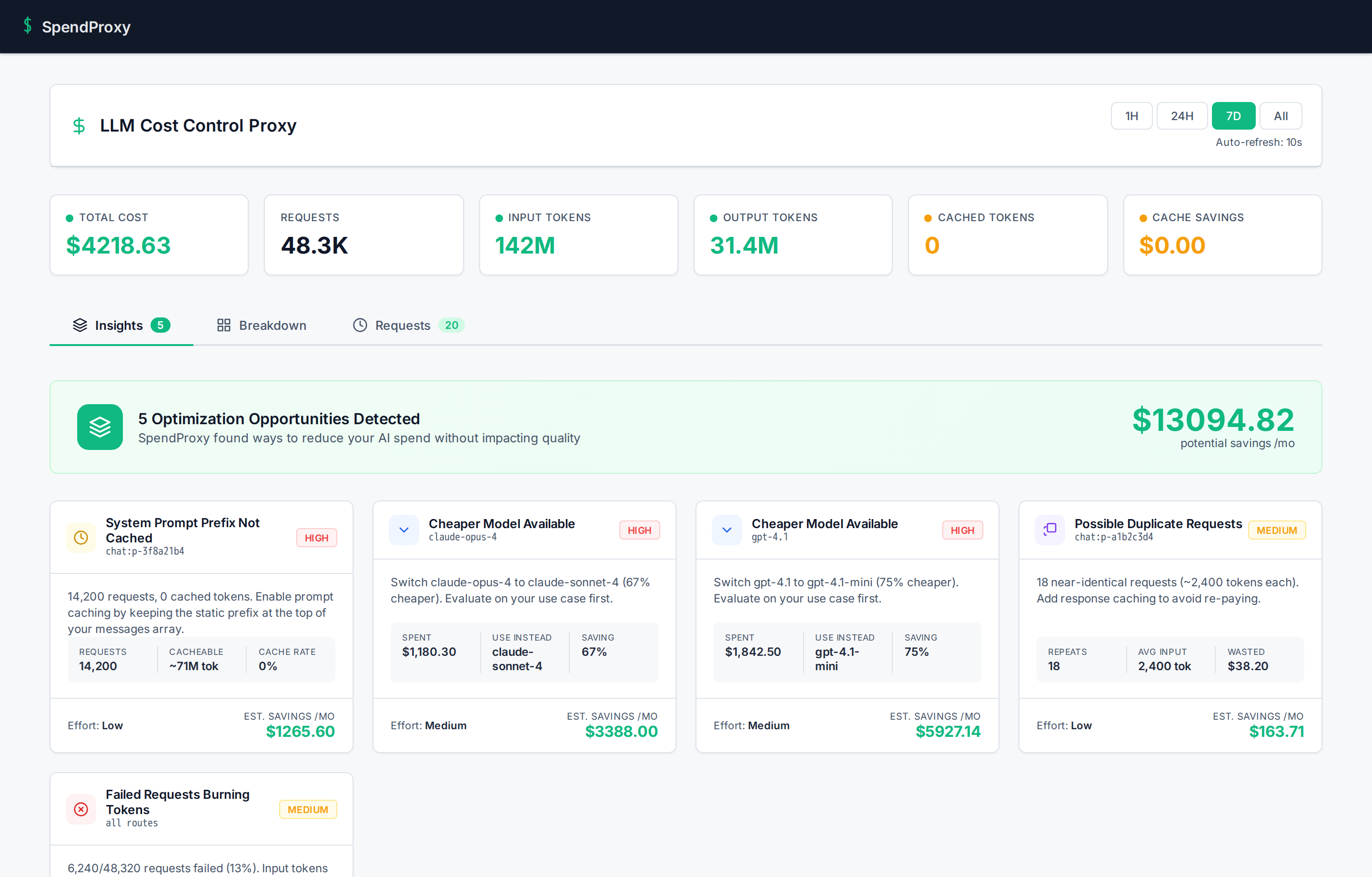This screenshot has width=1372, height=877.
Task: Select the All time range option
Action: (x=1280, y=115)
